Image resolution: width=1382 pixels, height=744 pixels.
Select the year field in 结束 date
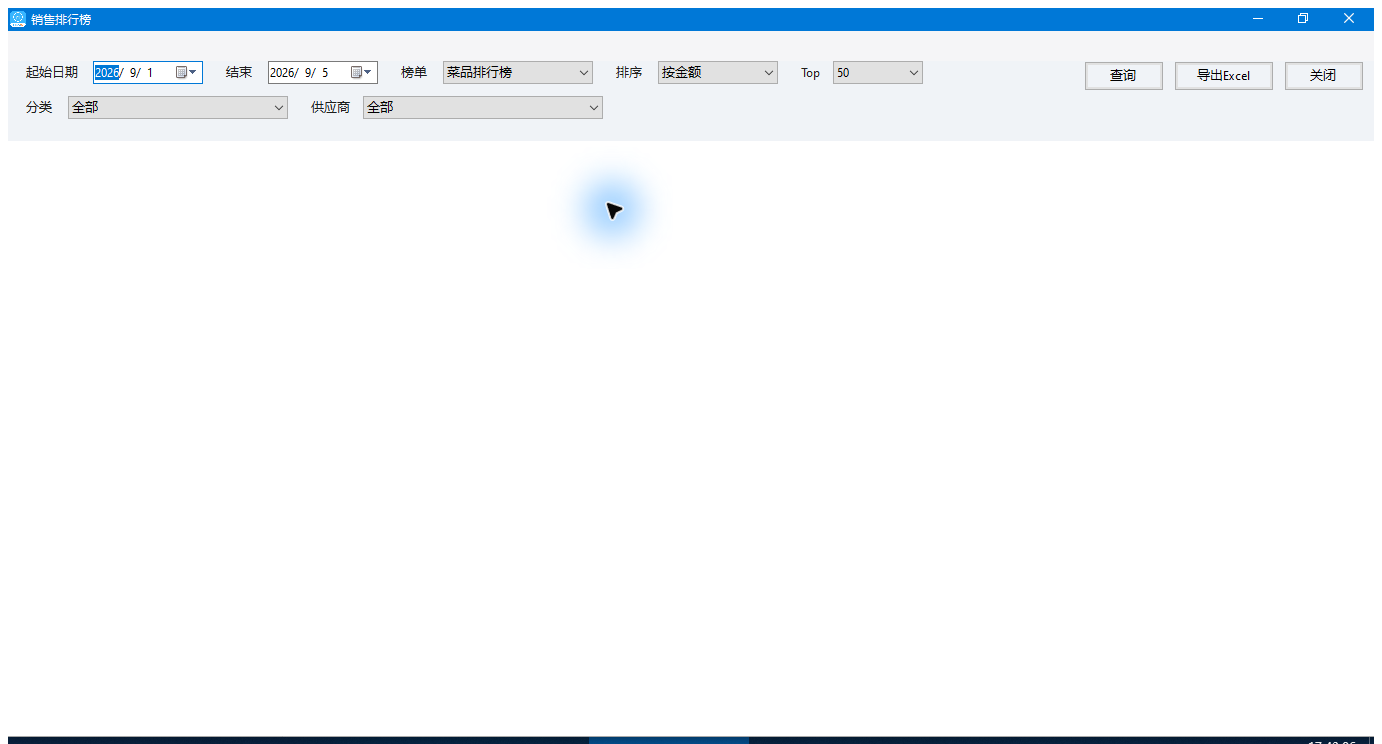pos(282,72)
